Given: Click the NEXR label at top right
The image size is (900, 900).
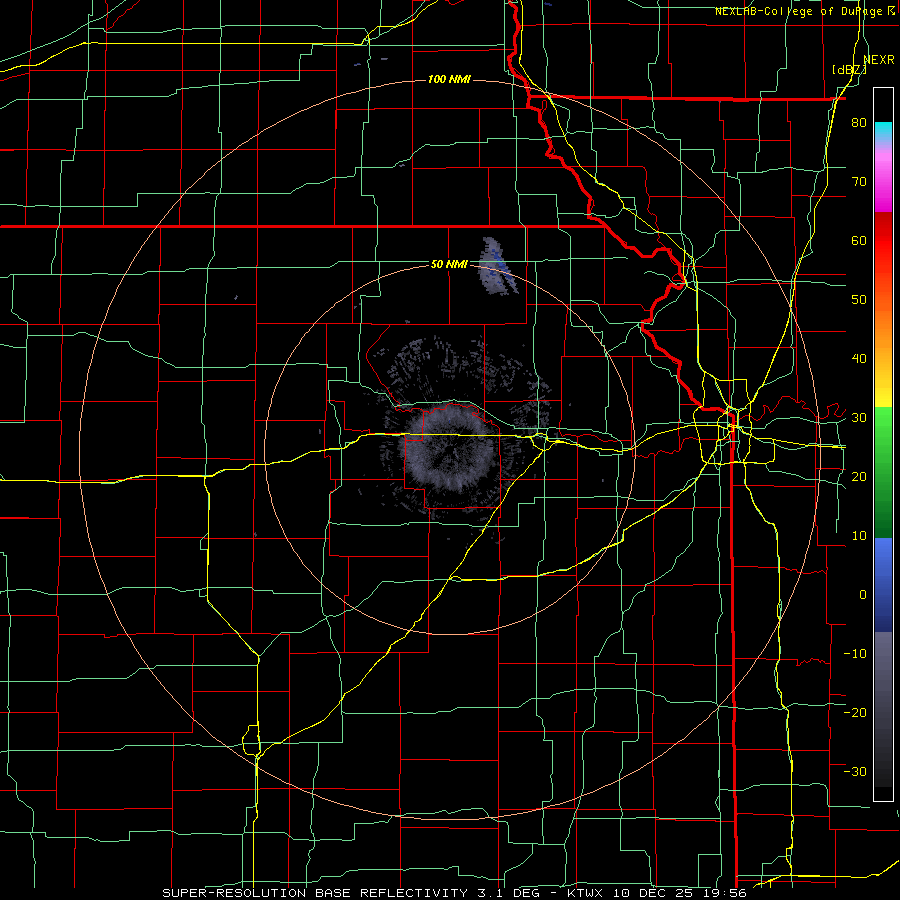Looking at the screenshot, I should (879, 59).
